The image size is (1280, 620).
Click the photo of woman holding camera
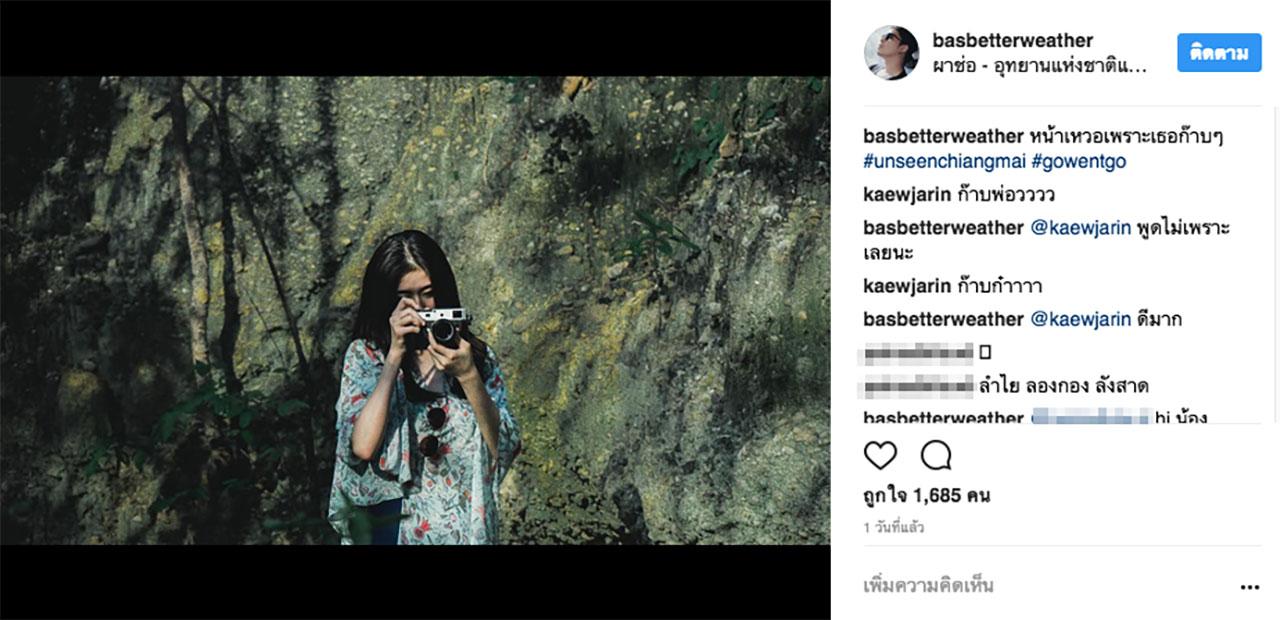pyautogui.click(x=415, y=310)
